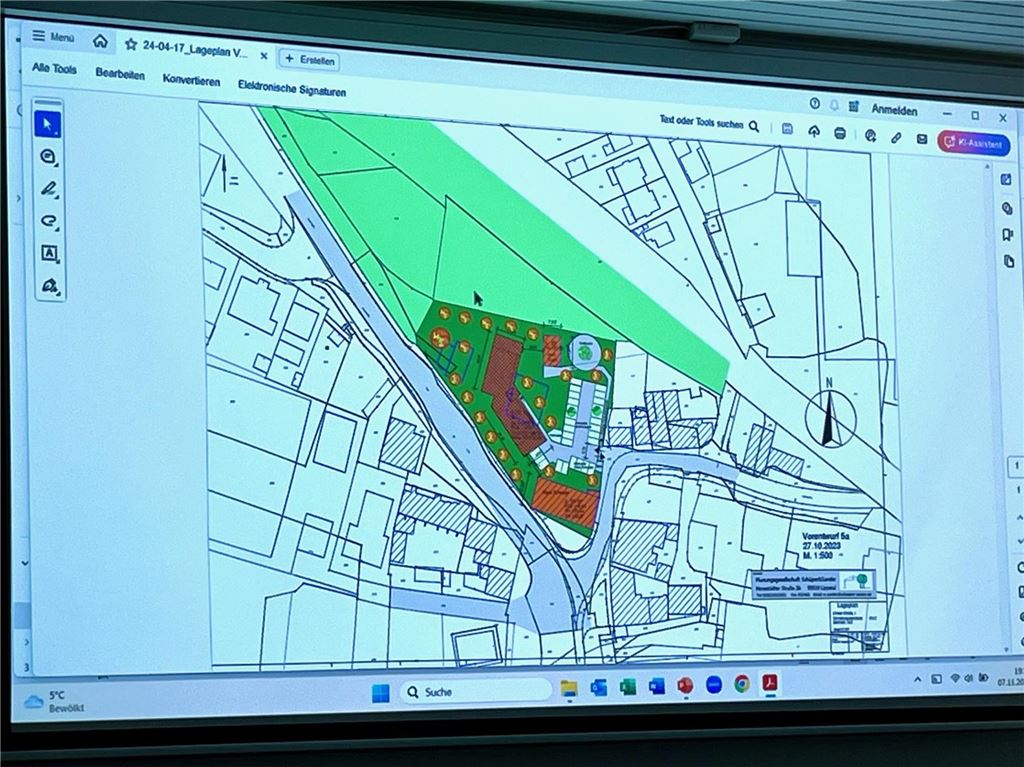Click the share for review icon
The image size is (1024, 767).
870,135
